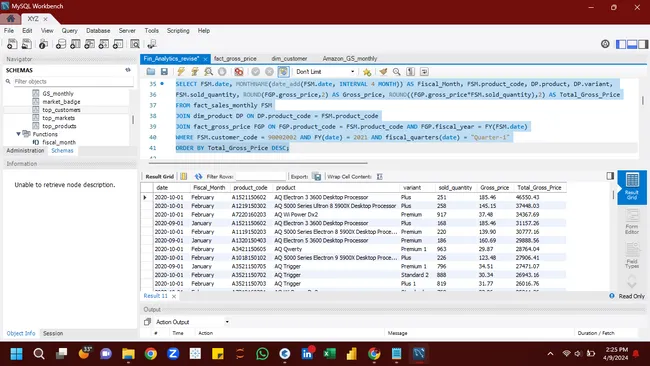Viewport: 650px width, 366px height.
Task: Select top_products in schema tree
Action: (59, 126)
